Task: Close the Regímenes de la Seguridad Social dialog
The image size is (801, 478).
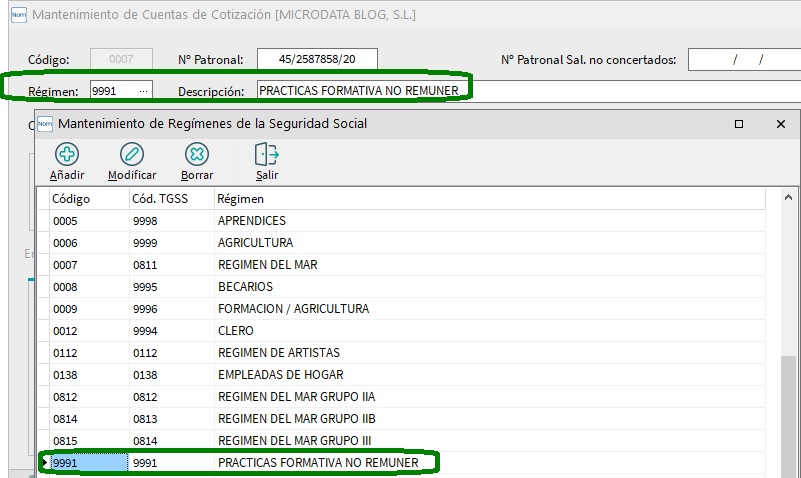Action: [781, 124]
